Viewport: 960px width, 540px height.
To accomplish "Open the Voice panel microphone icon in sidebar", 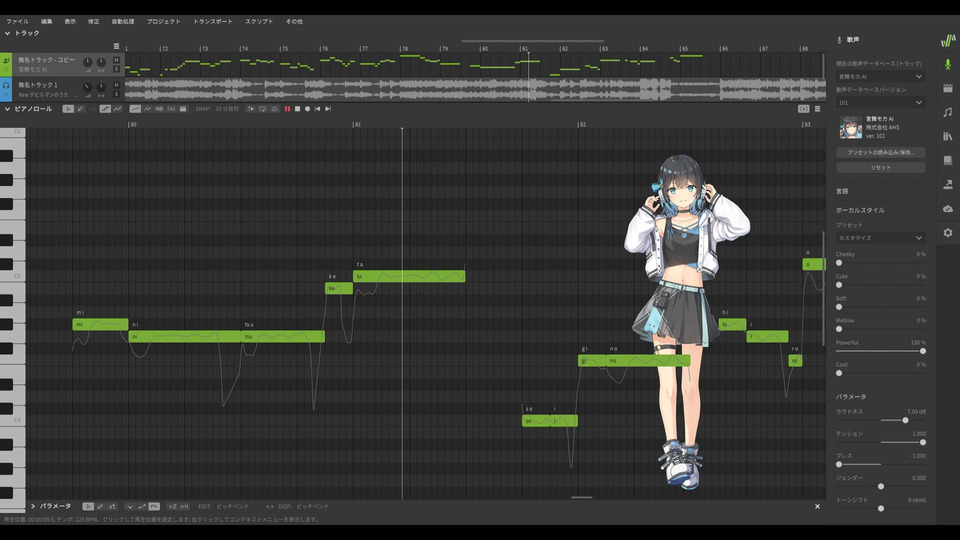I will point(948,64).
